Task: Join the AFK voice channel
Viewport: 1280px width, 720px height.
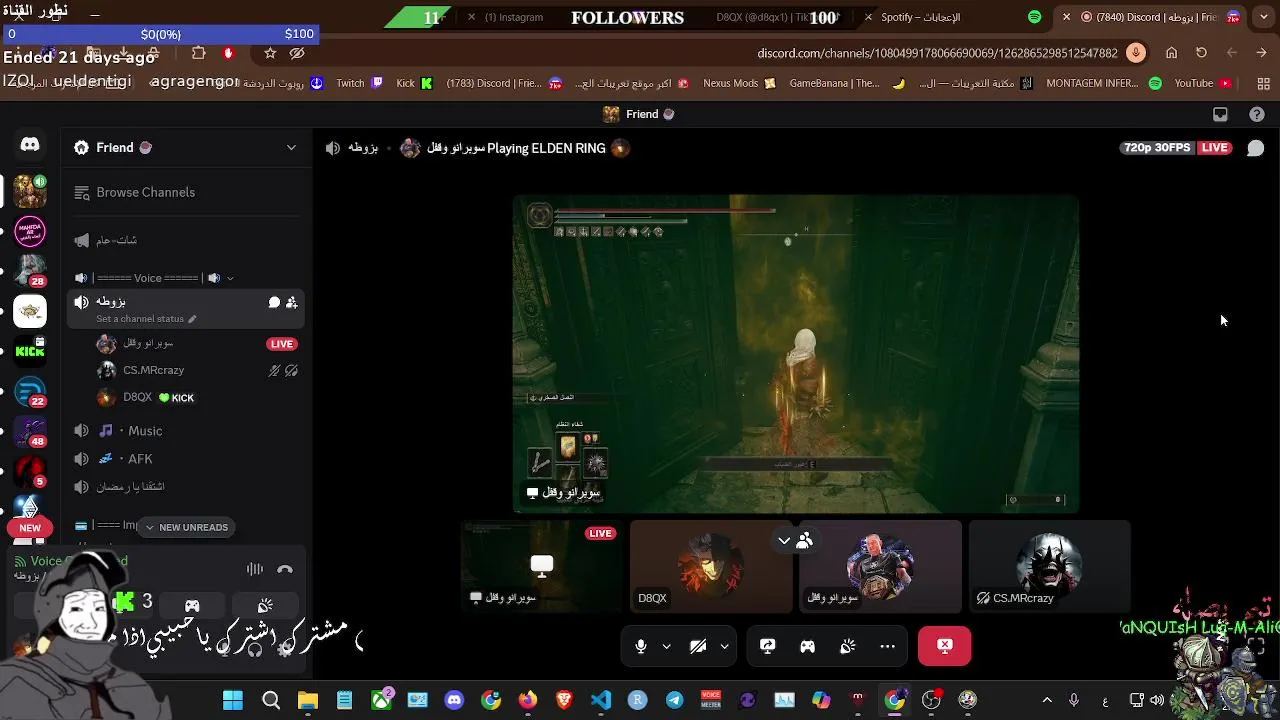Action: (186, 459)
